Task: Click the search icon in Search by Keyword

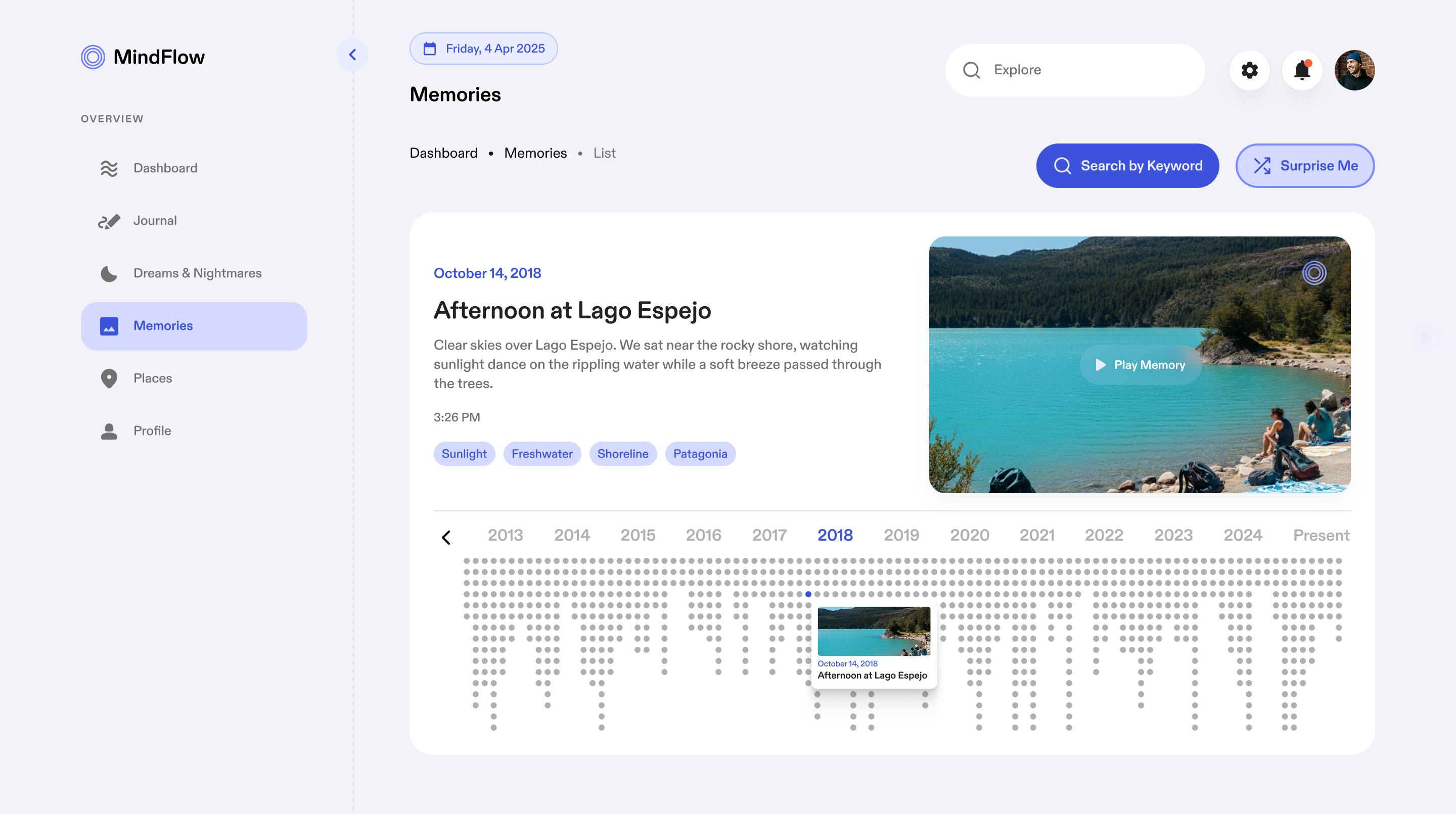Action: tap(1063, 166)
